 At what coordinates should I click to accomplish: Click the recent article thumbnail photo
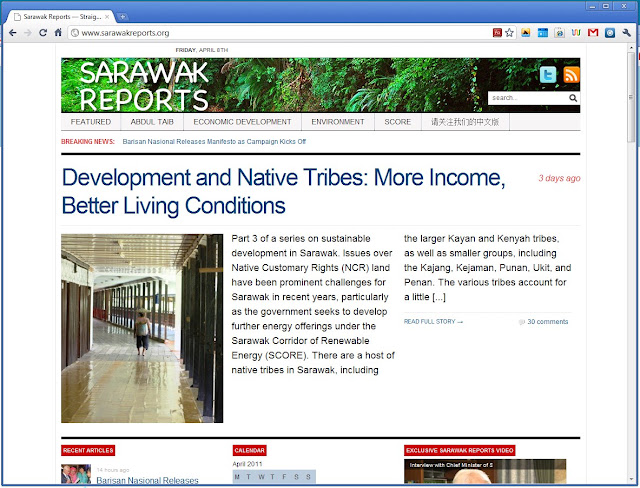(76, 474)
